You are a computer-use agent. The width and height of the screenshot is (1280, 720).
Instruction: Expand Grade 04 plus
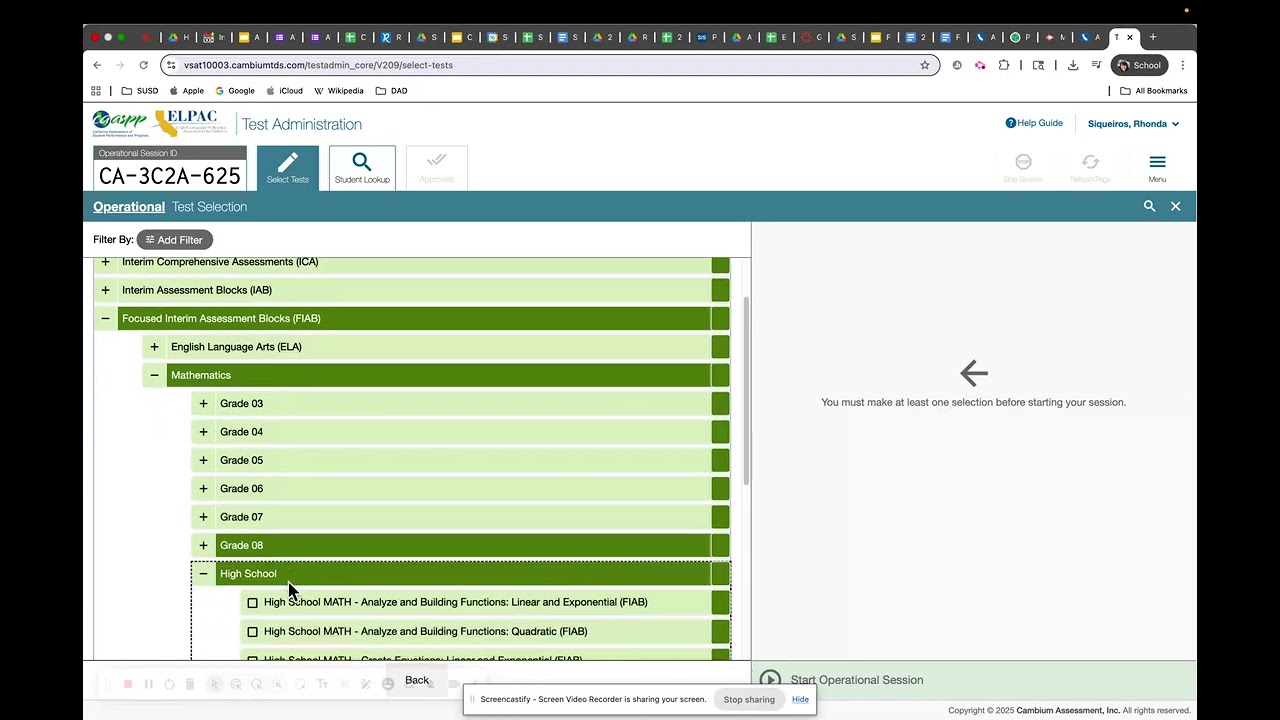203,432
